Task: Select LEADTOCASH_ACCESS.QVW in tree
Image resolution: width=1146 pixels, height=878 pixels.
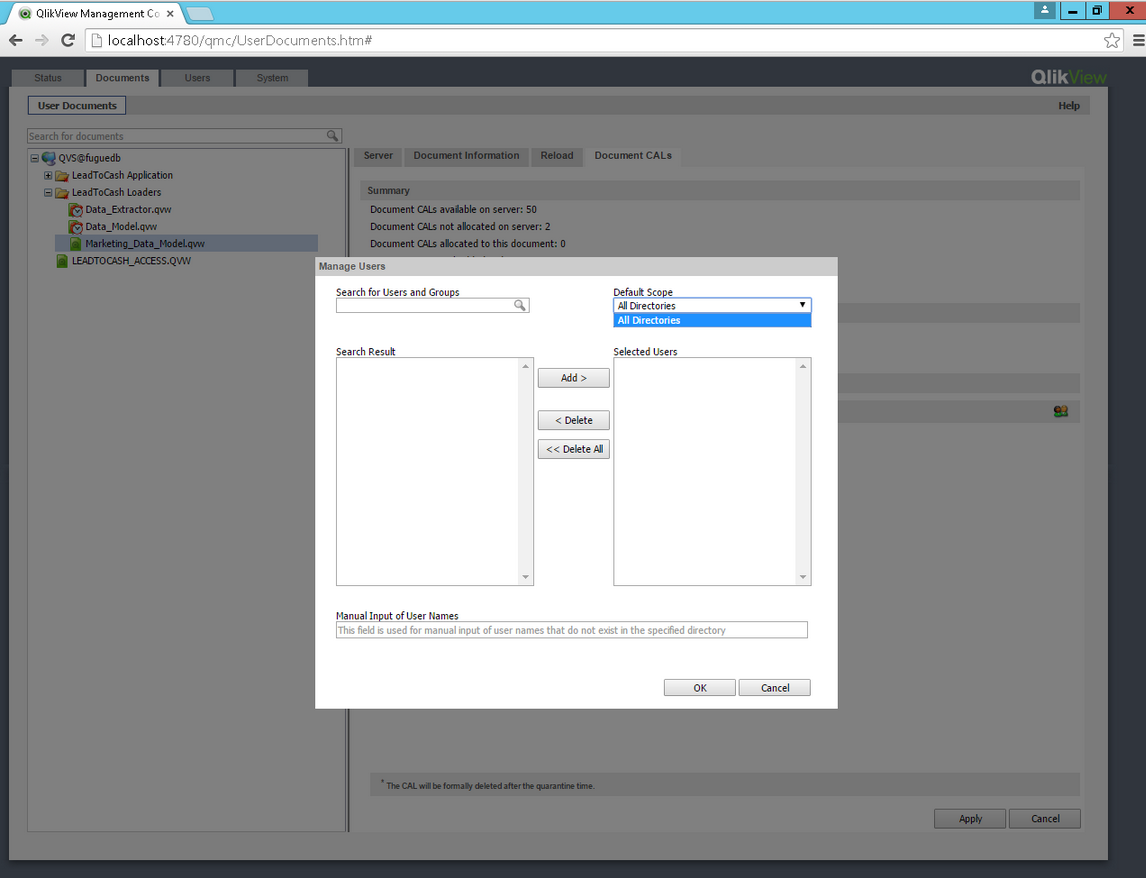Action: 131,261
